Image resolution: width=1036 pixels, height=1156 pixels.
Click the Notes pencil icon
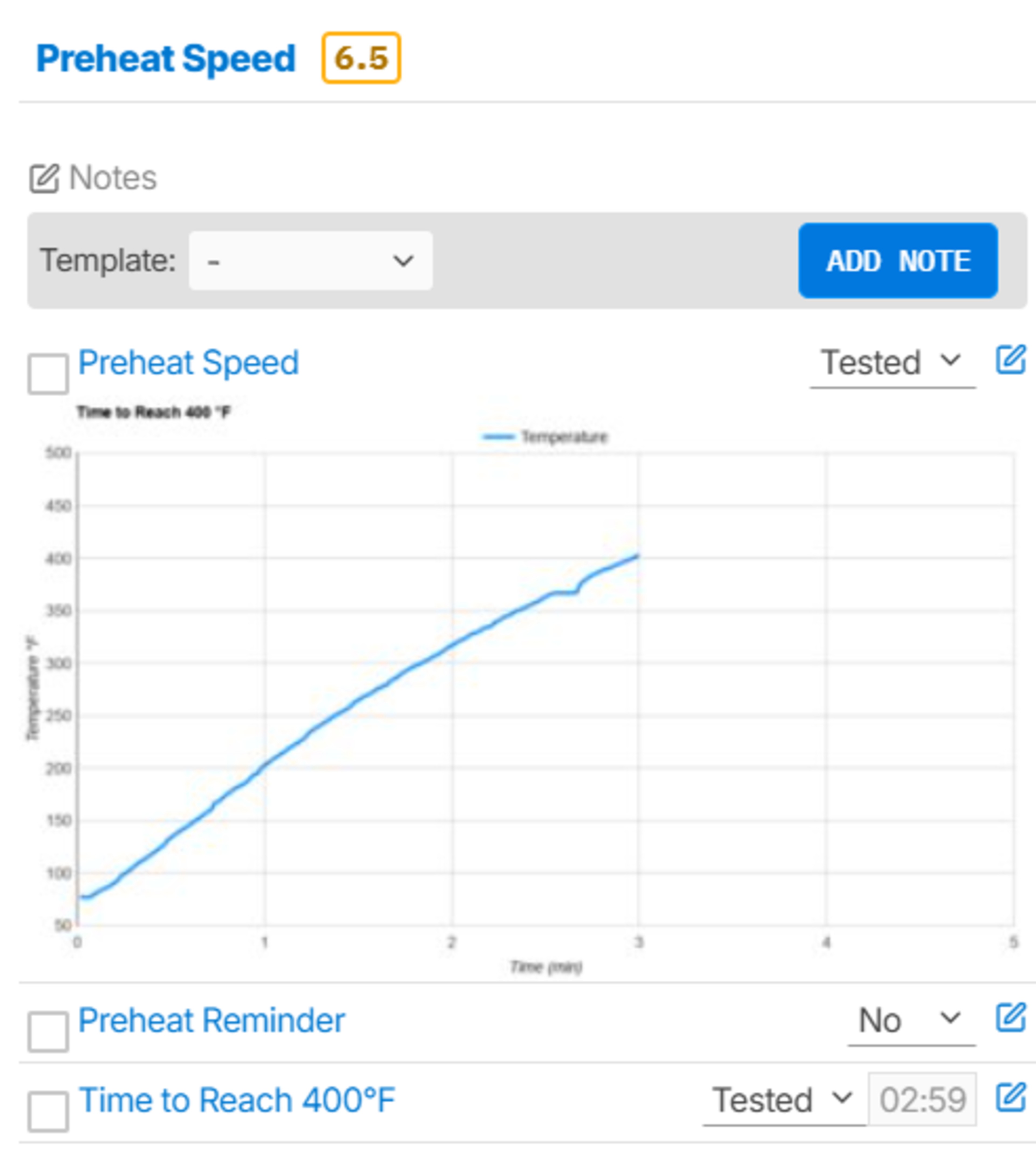point(44,179)
